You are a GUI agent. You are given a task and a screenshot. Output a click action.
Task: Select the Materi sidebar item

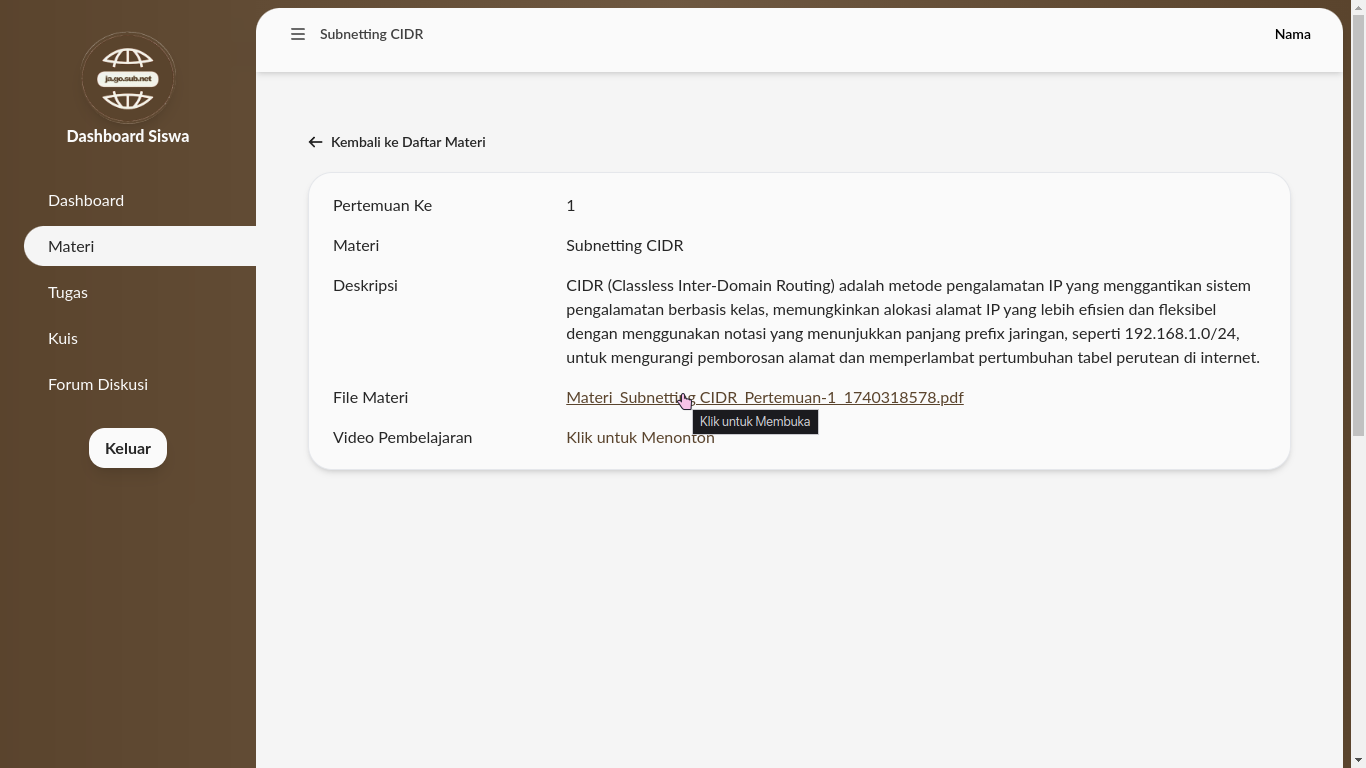pyautogui.click(x=71, y=246)
